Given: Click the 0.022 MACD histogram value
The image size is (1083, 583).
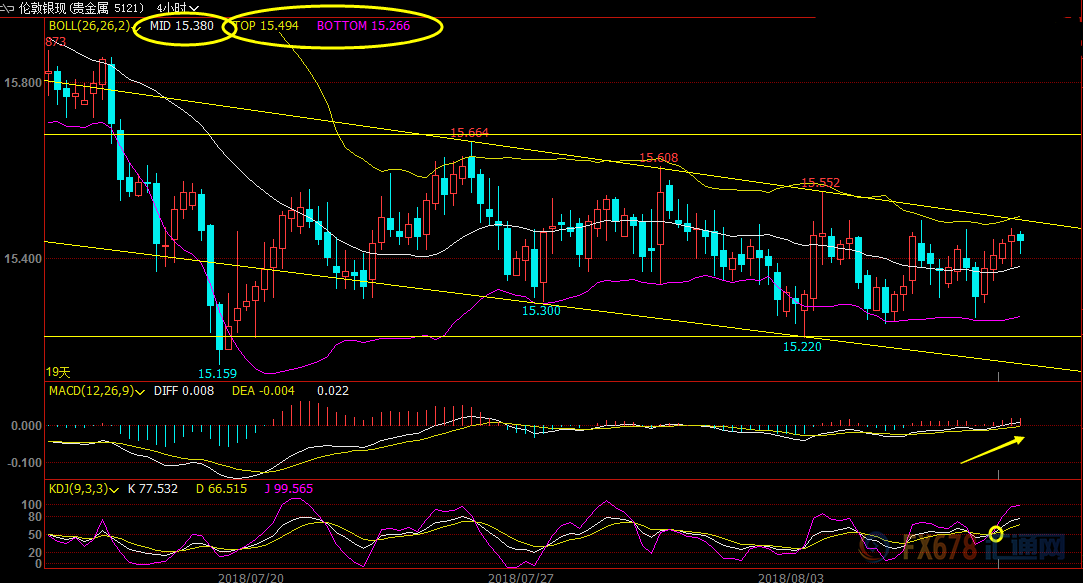Looking at the screenshot, I should (333, 391).
